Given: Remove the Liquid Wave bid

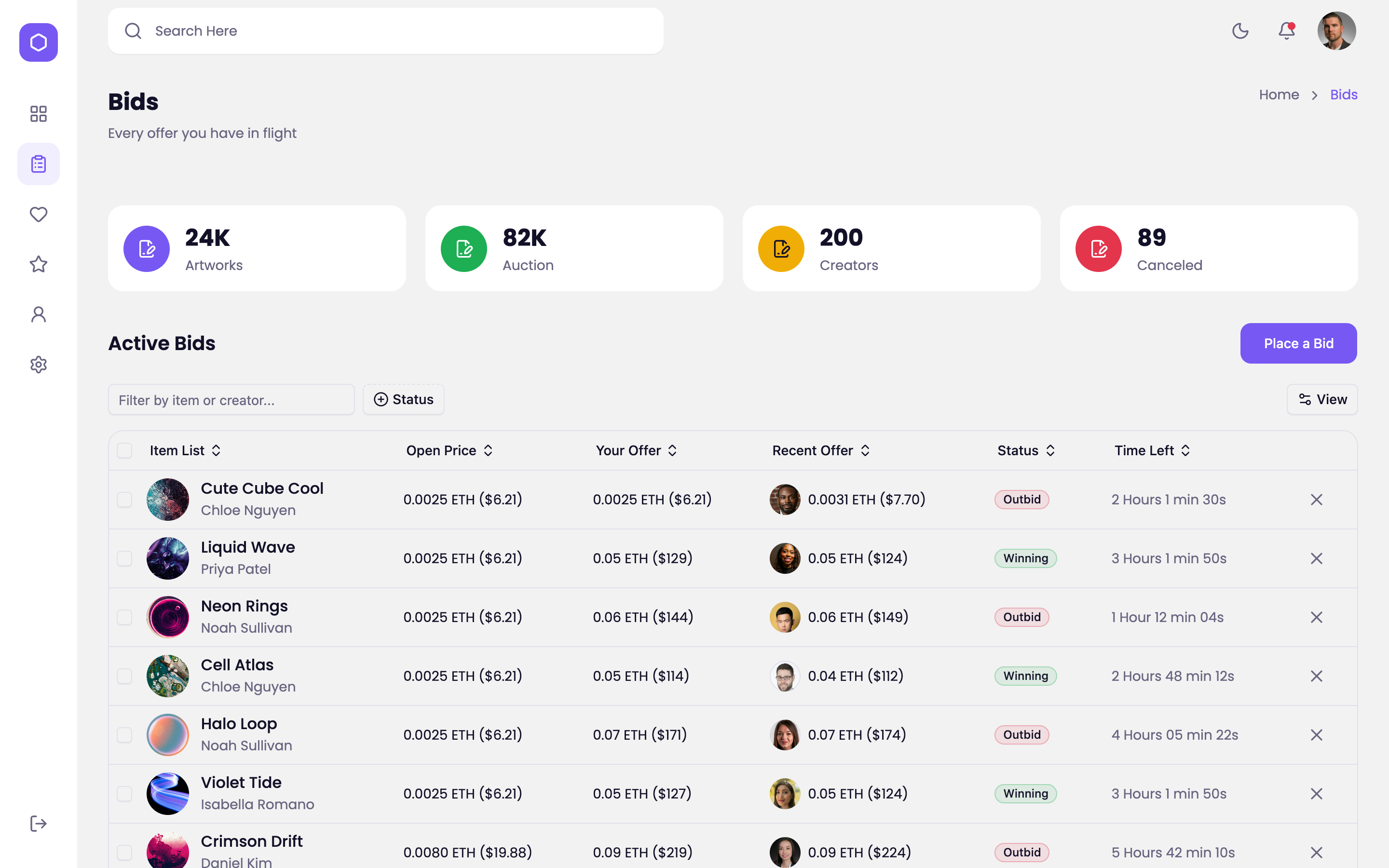Looking at the screenshot, I should [x=1317, y=558].
